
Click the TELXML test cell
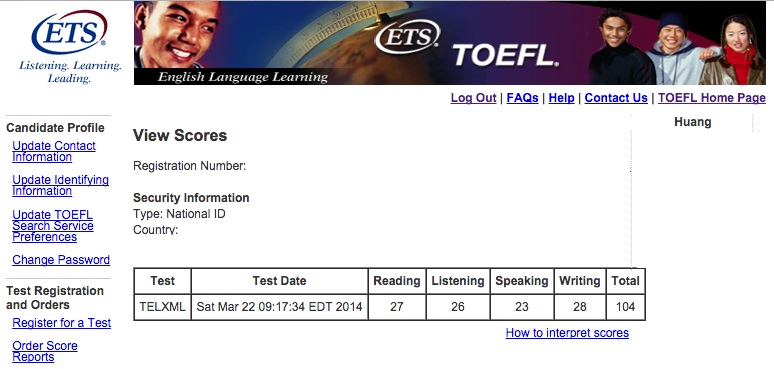click(162, 307)
